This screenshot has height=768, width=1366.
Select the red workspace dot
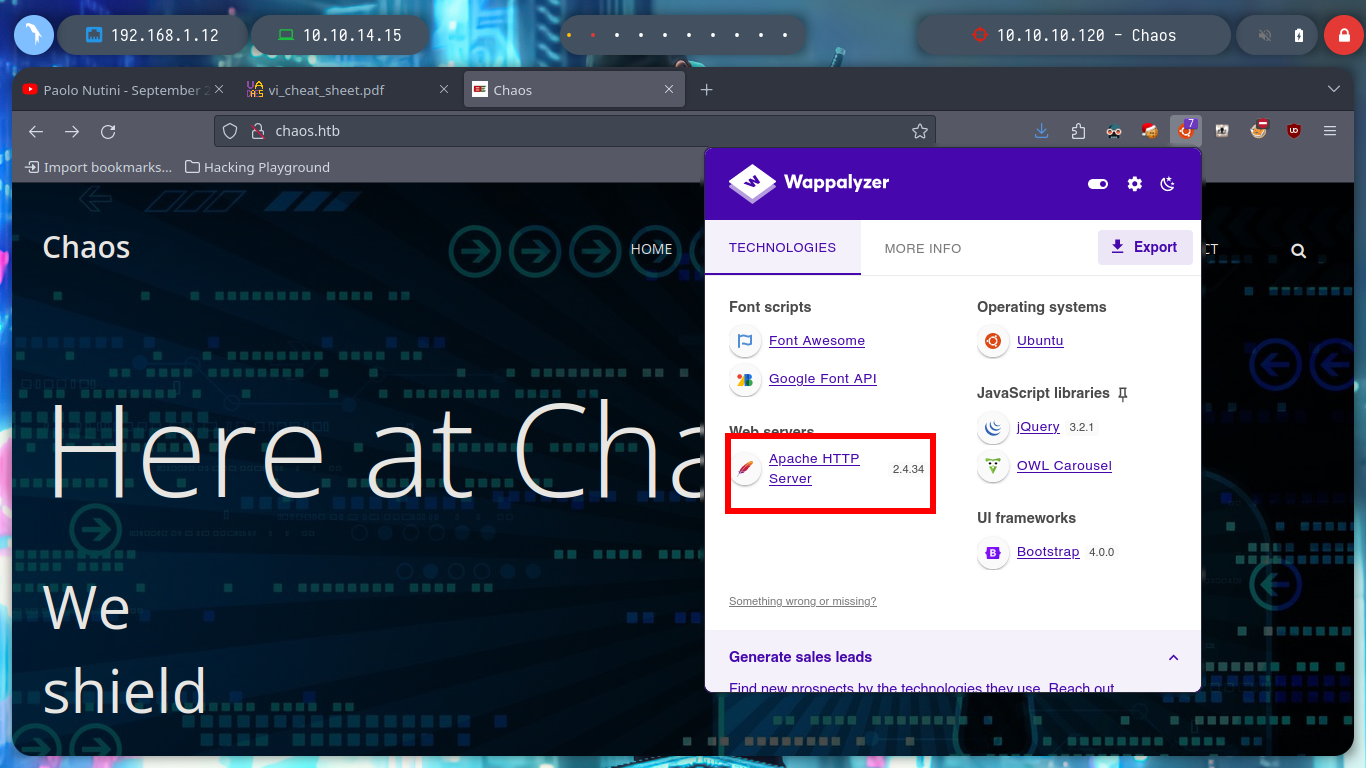pos(593,35)
